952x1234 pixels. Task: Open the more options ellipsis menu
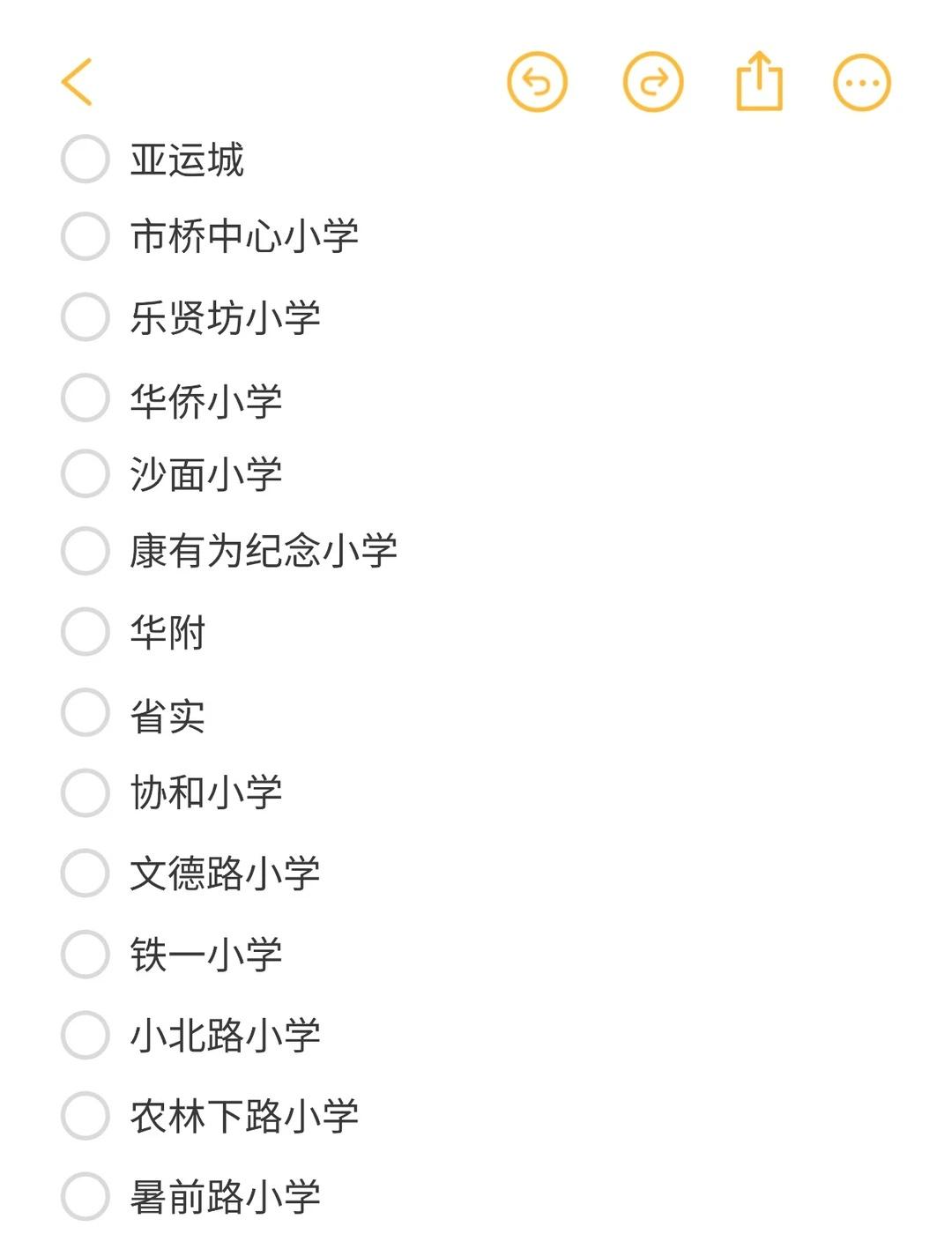(862, 83)
